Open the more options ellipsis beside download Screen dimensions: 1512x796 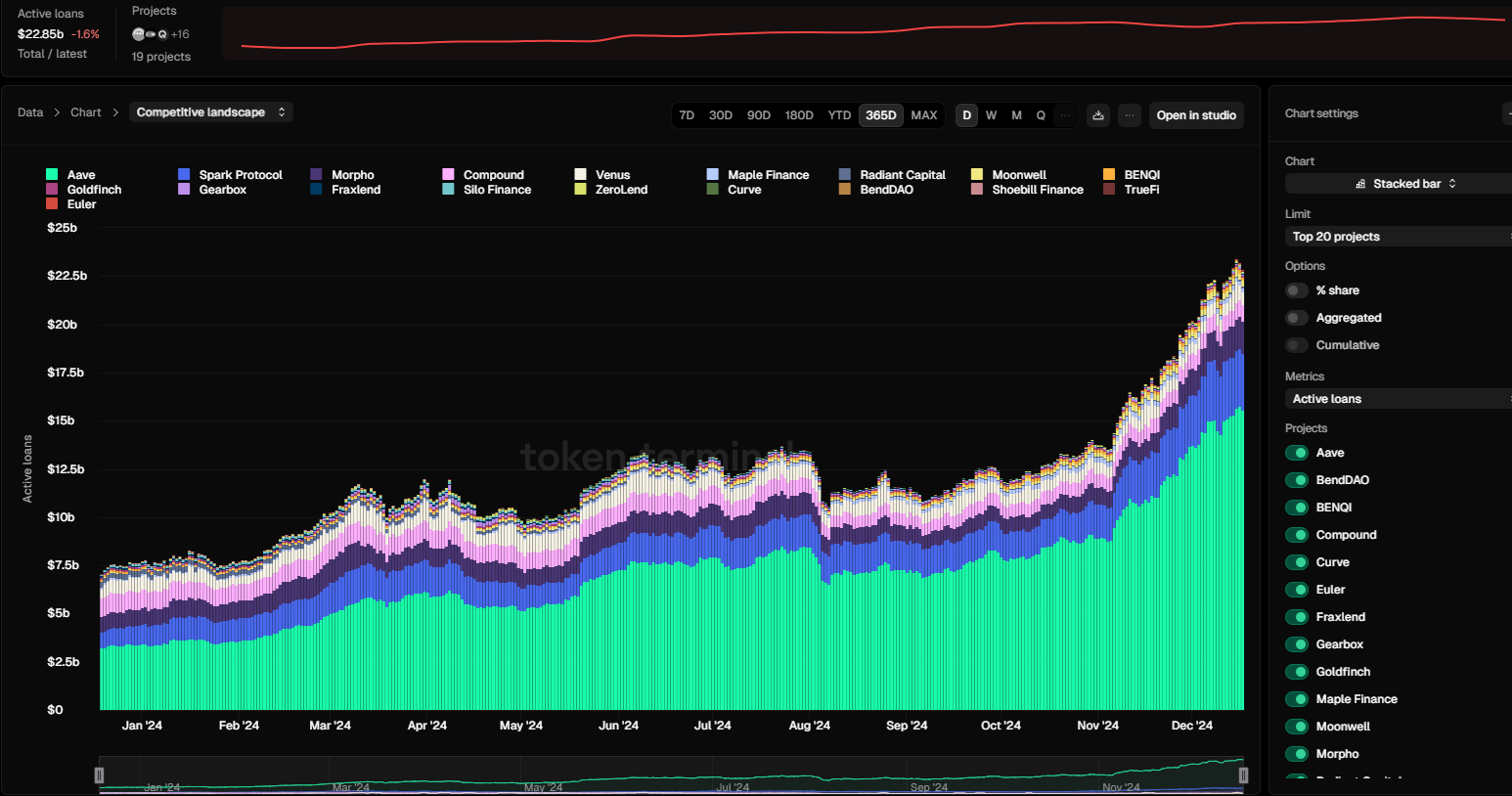coord(1130,115)
